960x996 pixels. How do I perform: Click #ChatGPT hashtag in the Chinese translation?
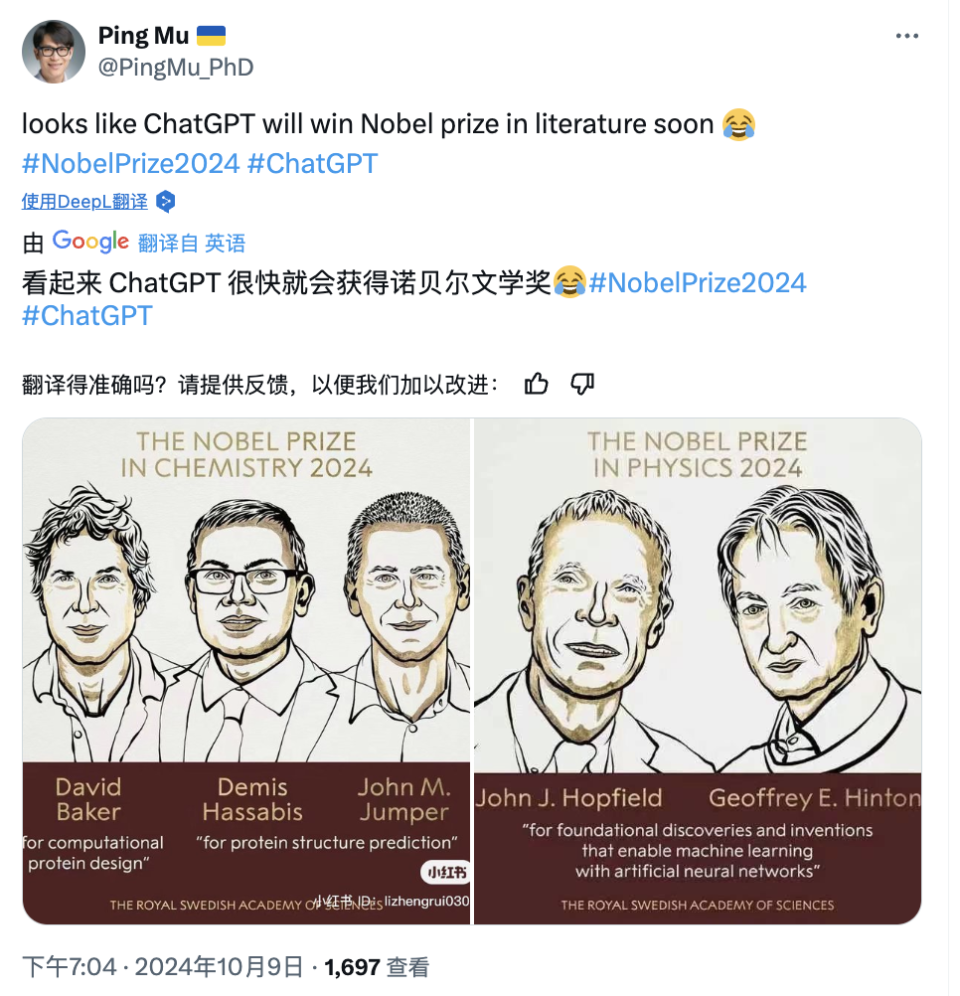(x=87, y=316)
